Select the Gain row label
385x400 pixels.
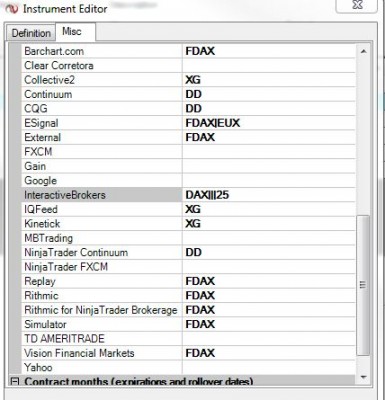pos(102,166)
